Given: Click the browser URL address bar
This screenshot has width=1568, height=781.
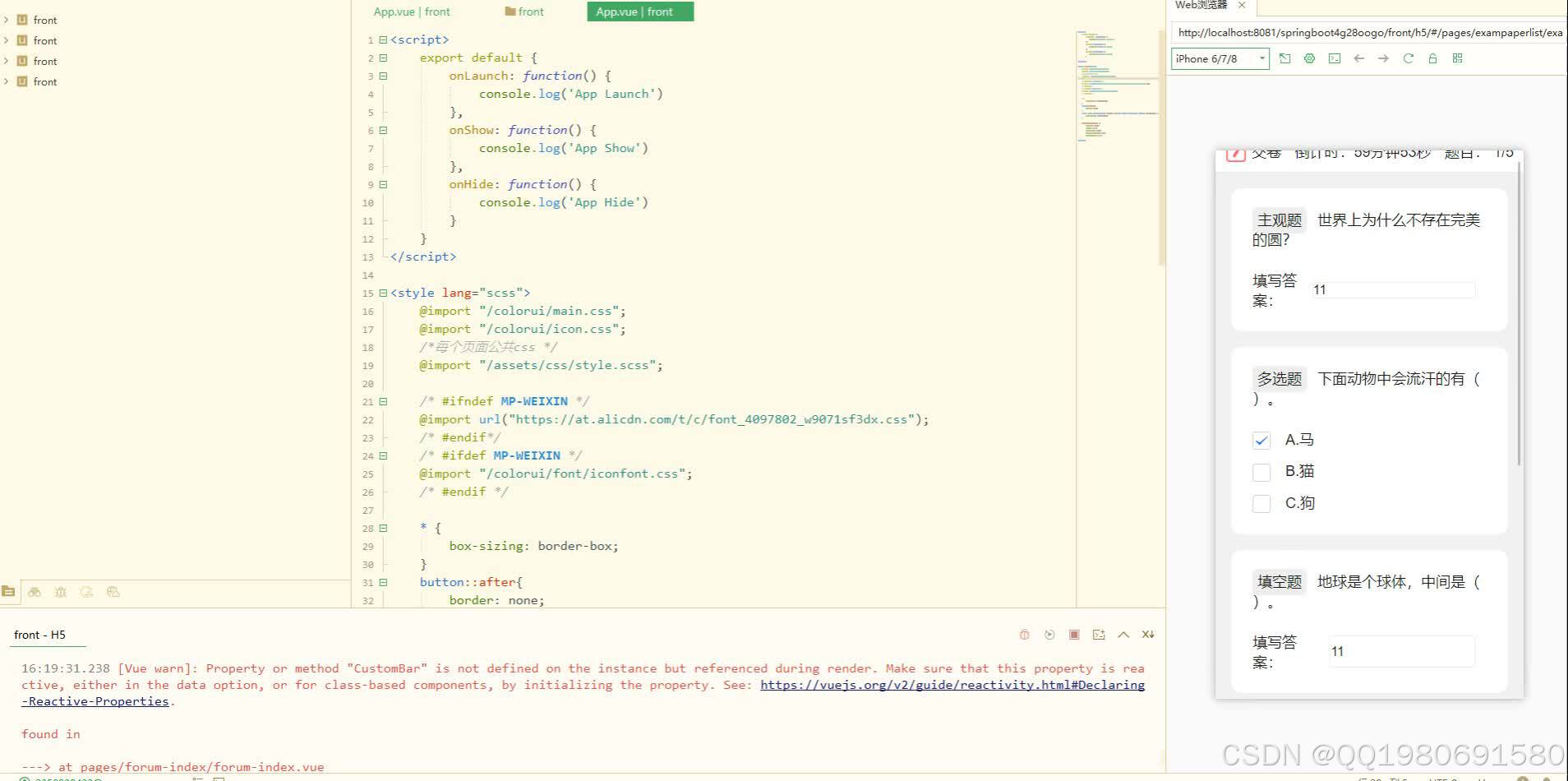Looking at the screenshot, I should pyautogui.click(x=1369, y=33).
